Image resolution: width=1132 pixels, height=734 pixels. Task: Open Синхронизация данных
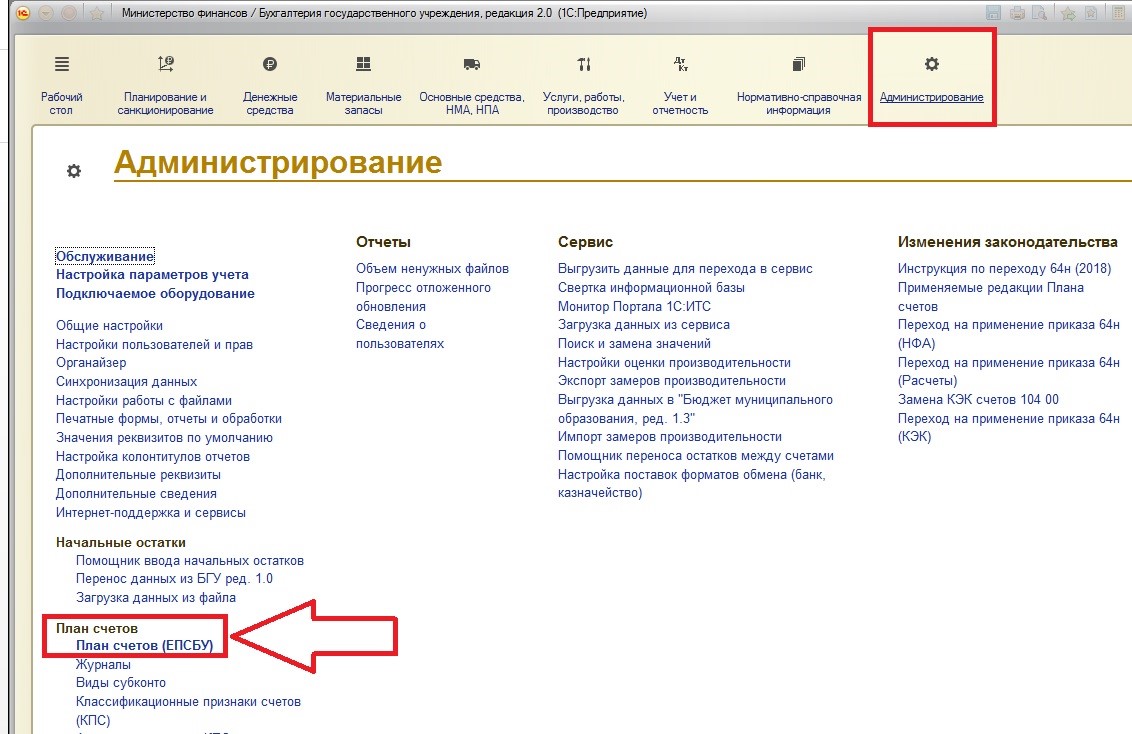coord(126,381)
